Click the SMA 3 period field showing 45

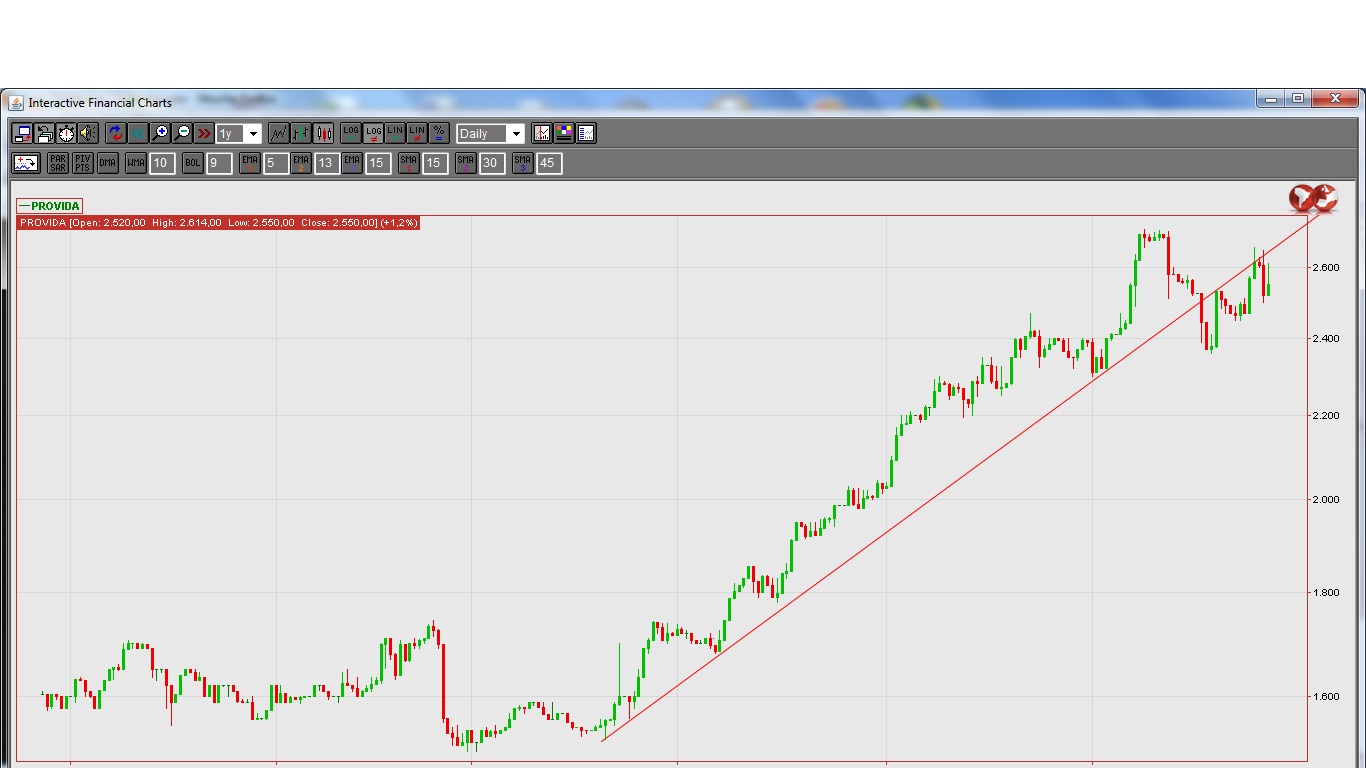pos(549,163)
